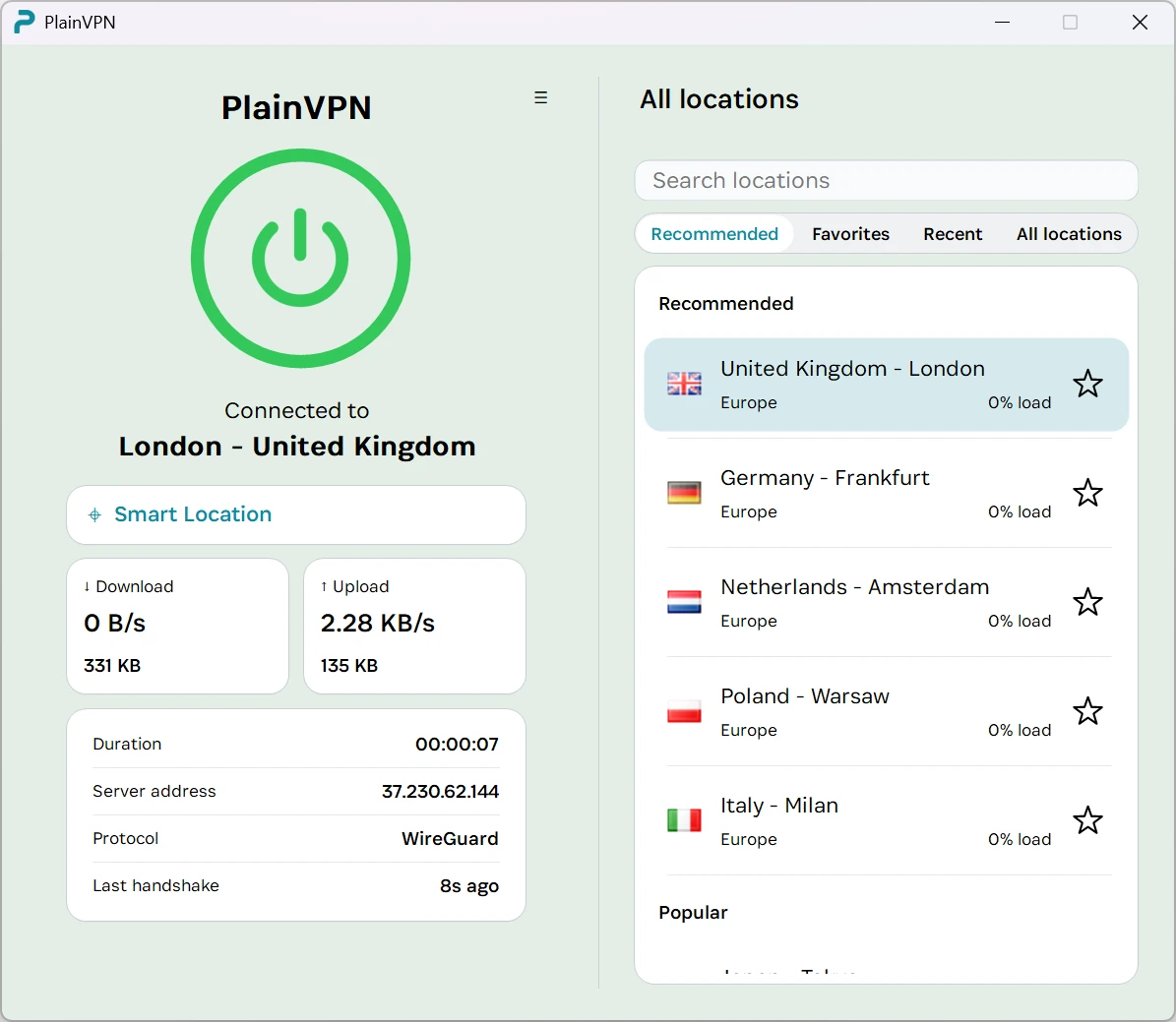The image size is (1176, 1022).
Task: Connect to Italy - Milan server
Action: coord(887,821)
